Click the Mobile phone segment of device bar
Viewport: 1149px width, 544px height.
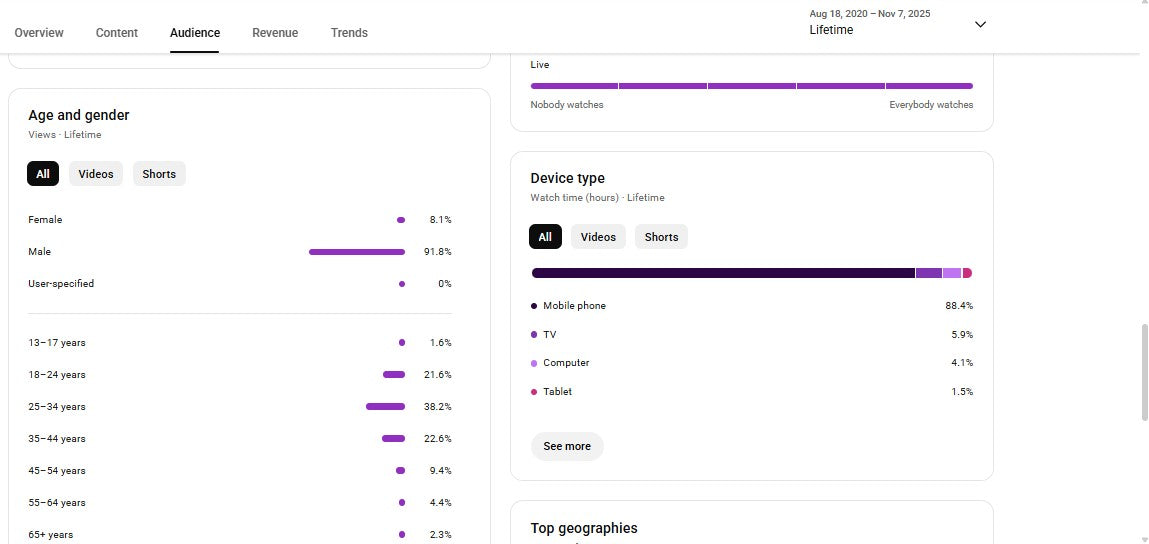723,273
